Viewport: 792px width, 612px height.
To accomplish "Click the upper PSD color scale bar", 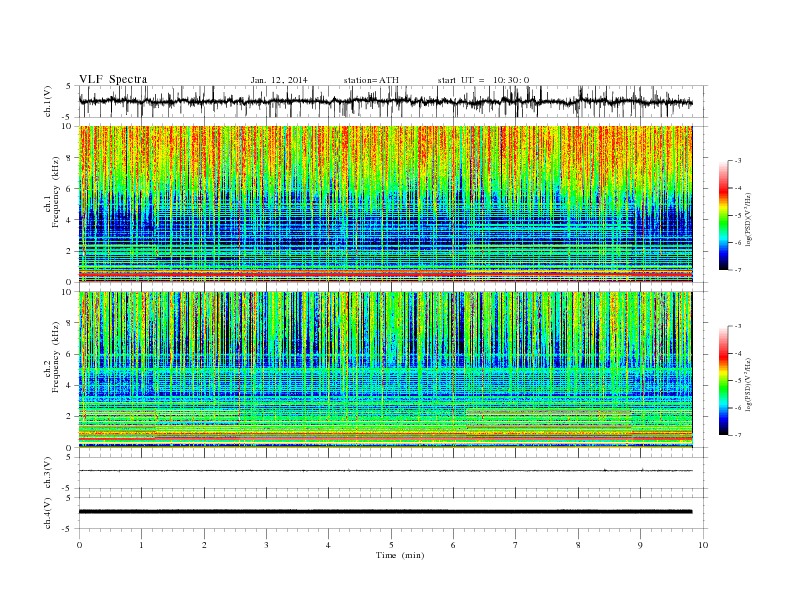I will (x=723, y=215).
